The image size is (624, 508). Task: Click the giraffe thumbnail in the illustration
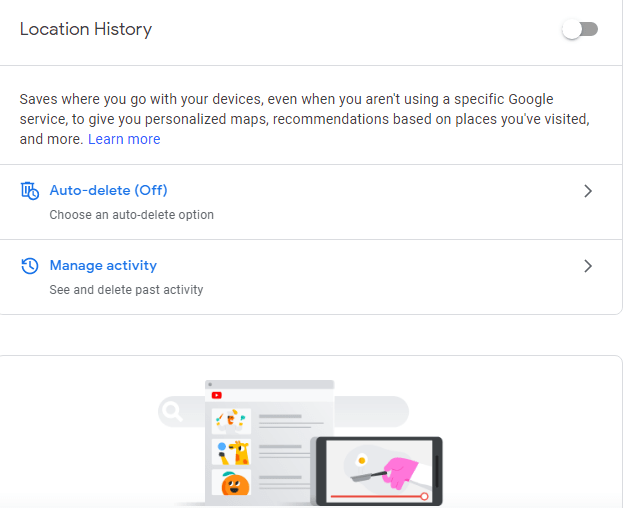[x=231, y=452]
